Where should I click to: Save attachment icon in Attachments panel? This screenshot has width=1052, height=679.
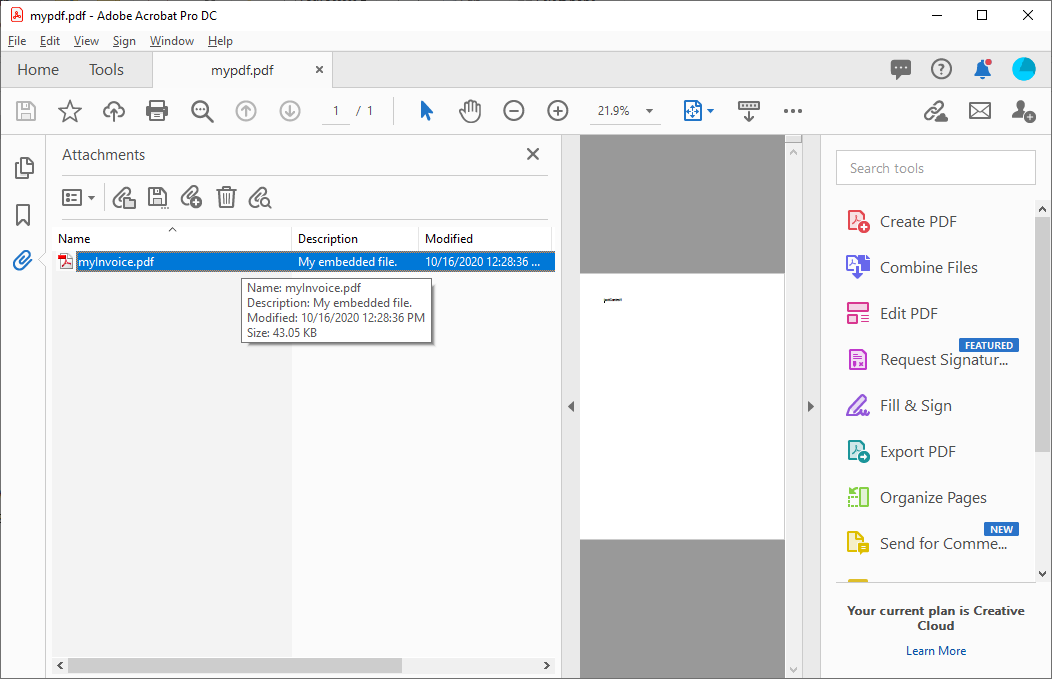[158, 198]
